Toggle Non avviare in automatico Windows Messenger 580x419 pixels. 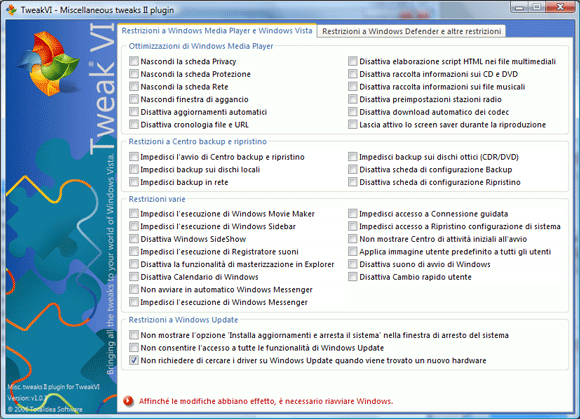[x=134, y=289]
